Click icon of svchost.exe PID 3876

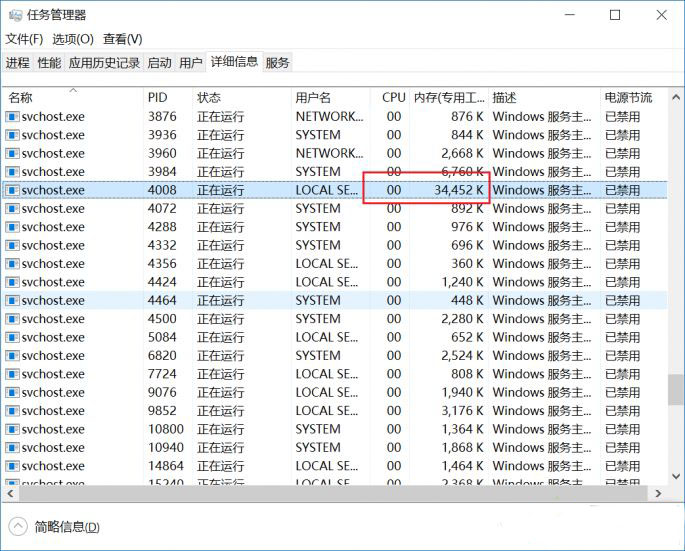[x=12, y=117]
